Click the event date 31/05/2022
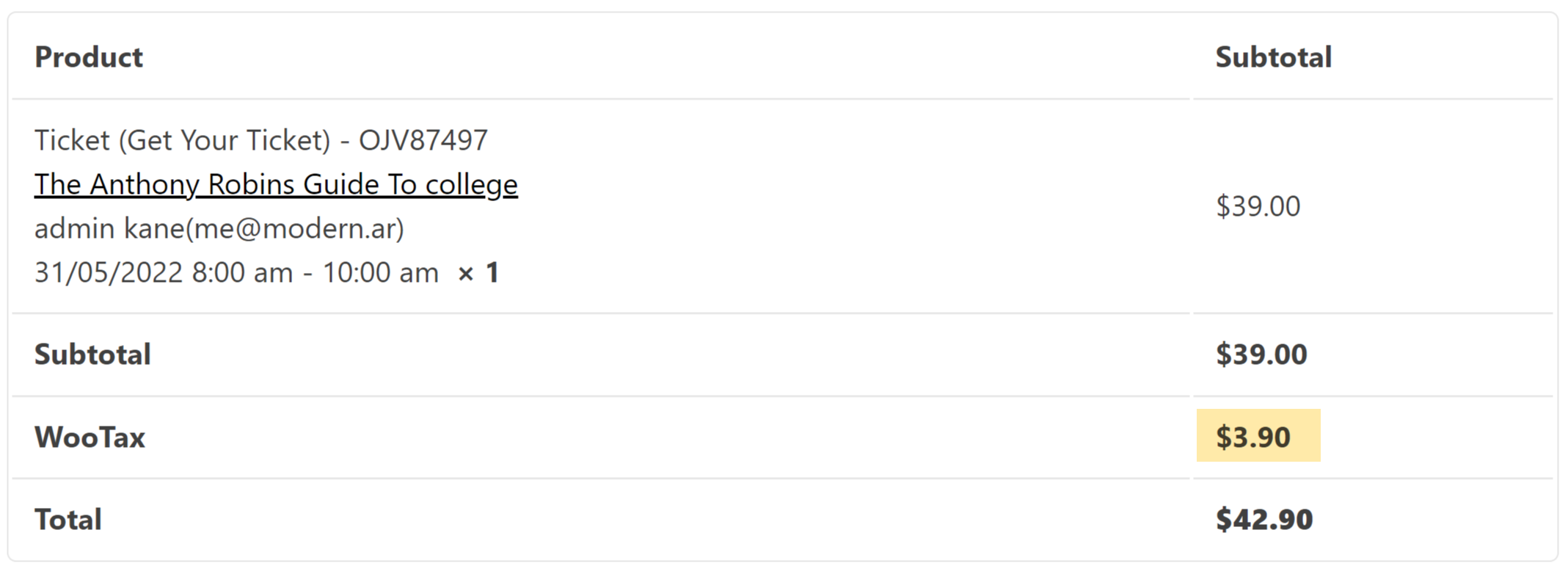 109,273
